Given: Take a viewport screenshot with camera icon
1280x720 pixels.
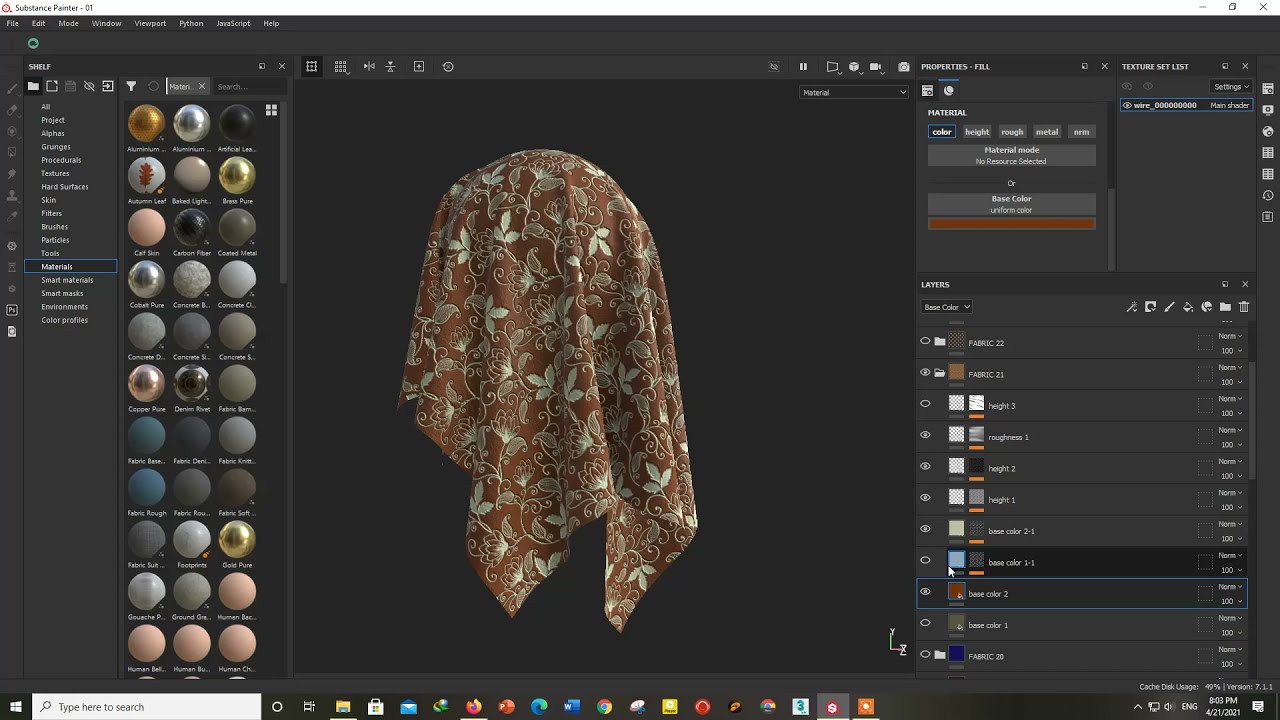Looking at the screenshot, I should [x=904, y=66].
